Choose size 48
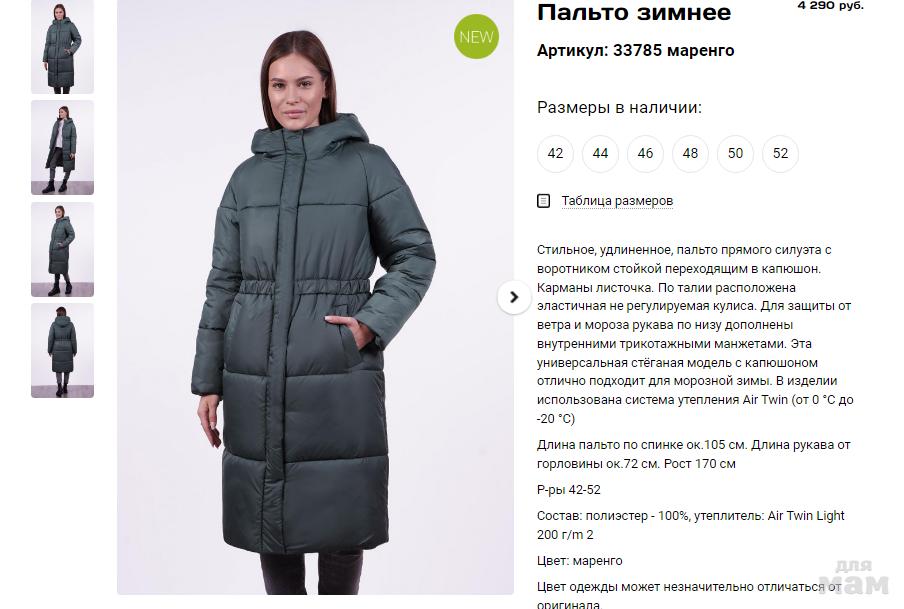The width and height of the screenshot is (904, 609). [690, 153]
